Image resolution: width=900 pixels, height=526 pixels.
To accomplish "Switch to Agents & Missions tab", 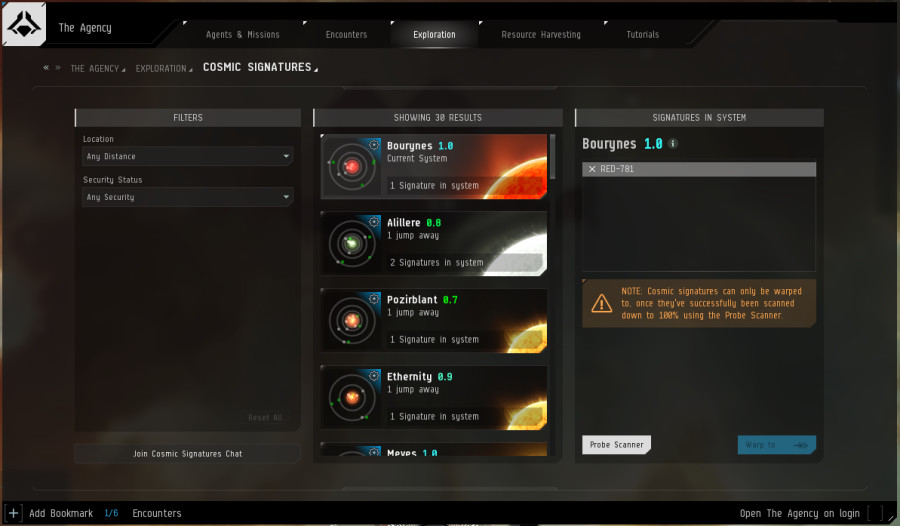I will pyautogui.click(x=243, y=34).
